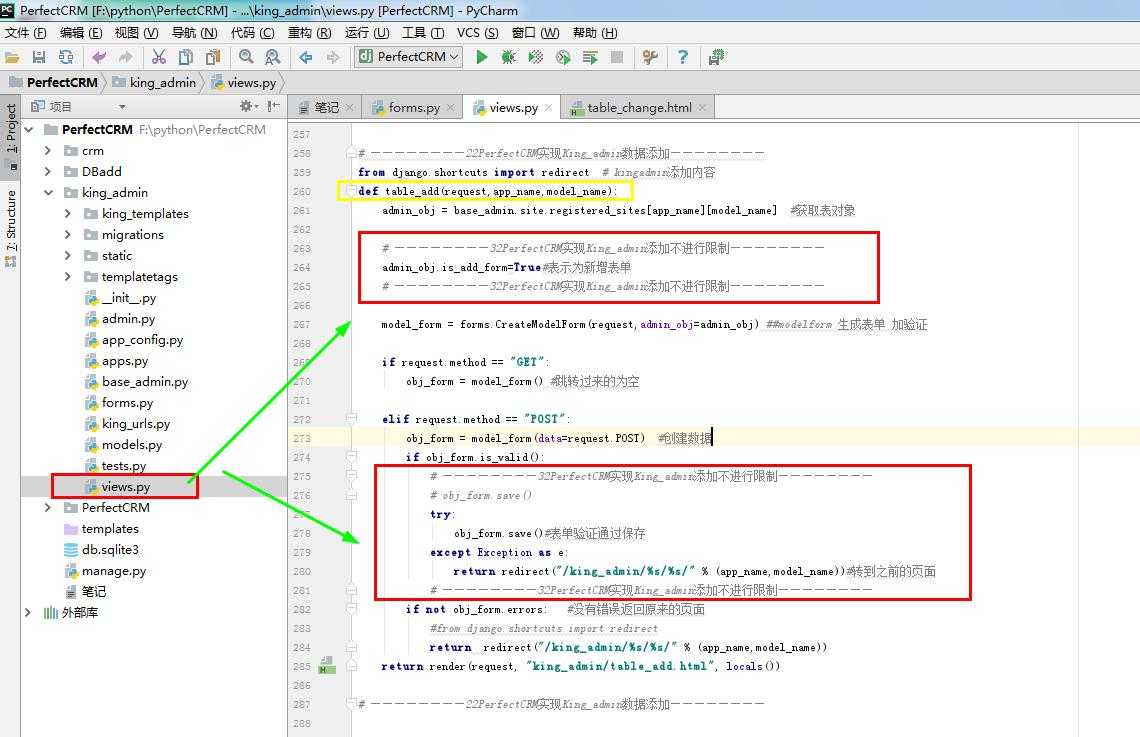Navigate Back with the left arrow icon
The image size is (1140, 737).
[306, 57]
